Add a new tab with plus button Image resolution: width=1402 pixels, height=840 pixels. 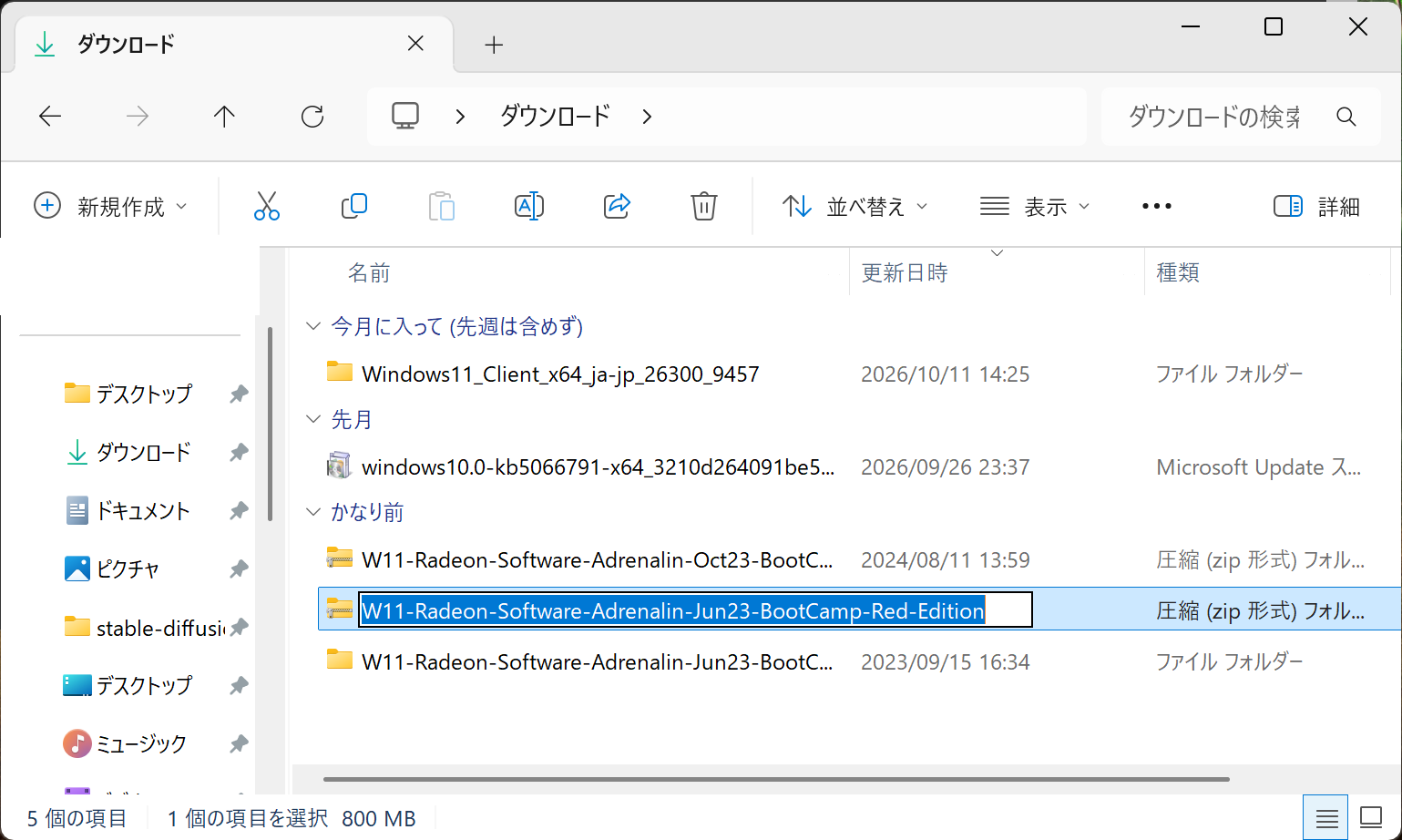[x=494, y=45]
